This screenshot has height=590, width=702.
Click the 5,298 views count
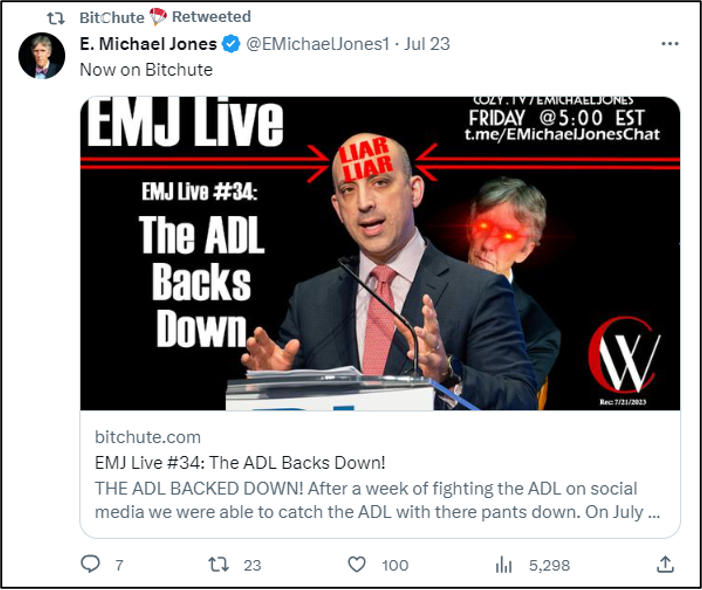(x=549, y=565)
